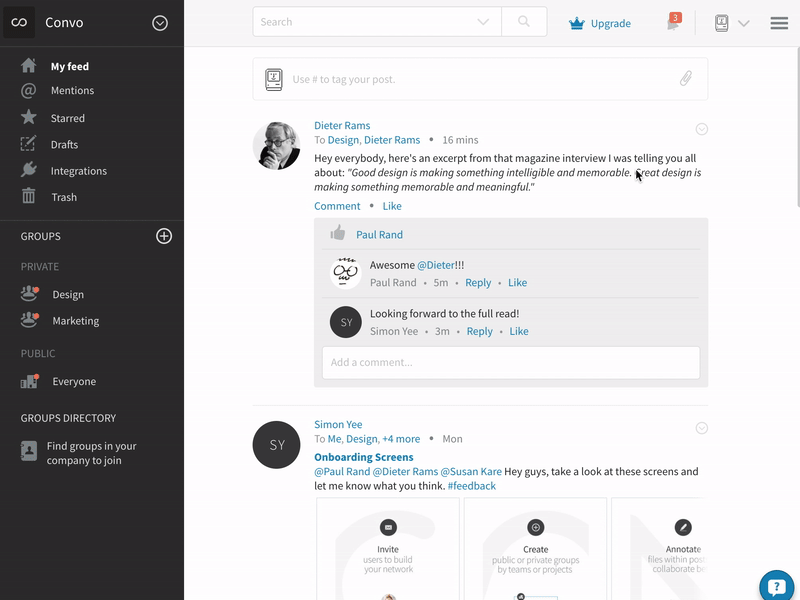Like Paul Rand's comment

click(x=517, y=283)
